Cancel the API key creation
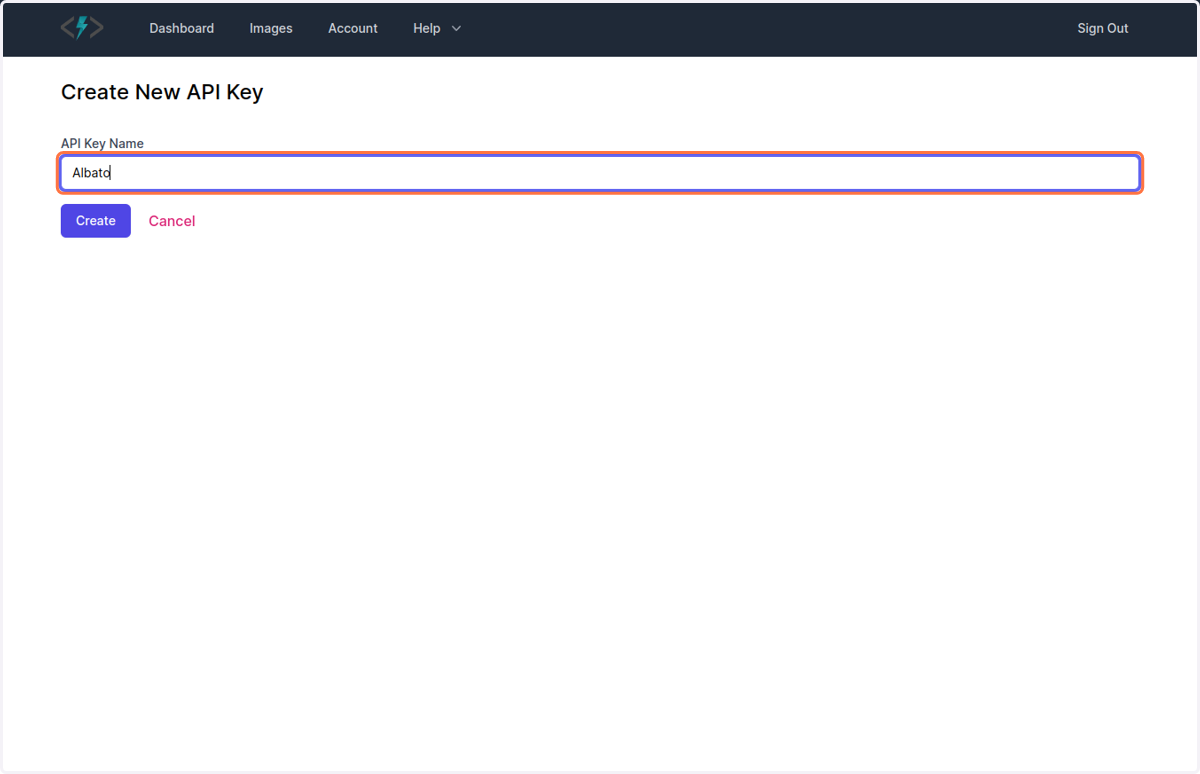Screen dimensions: 1200x774 click(x=172, y=221)
